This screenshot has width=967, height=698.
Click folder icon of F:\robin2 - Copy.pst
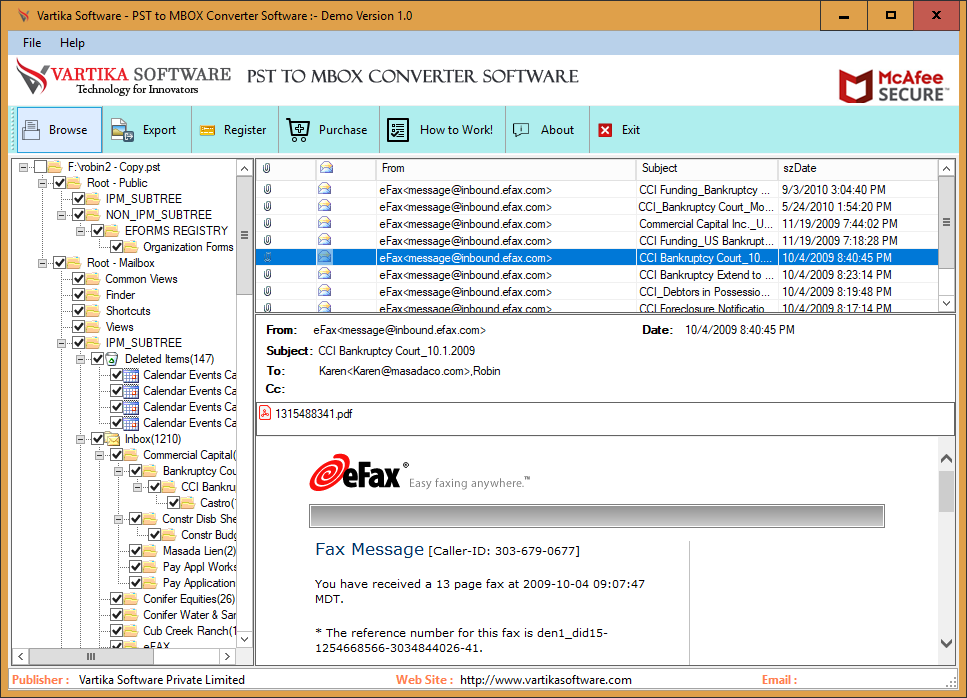click(x=55, y=166)
